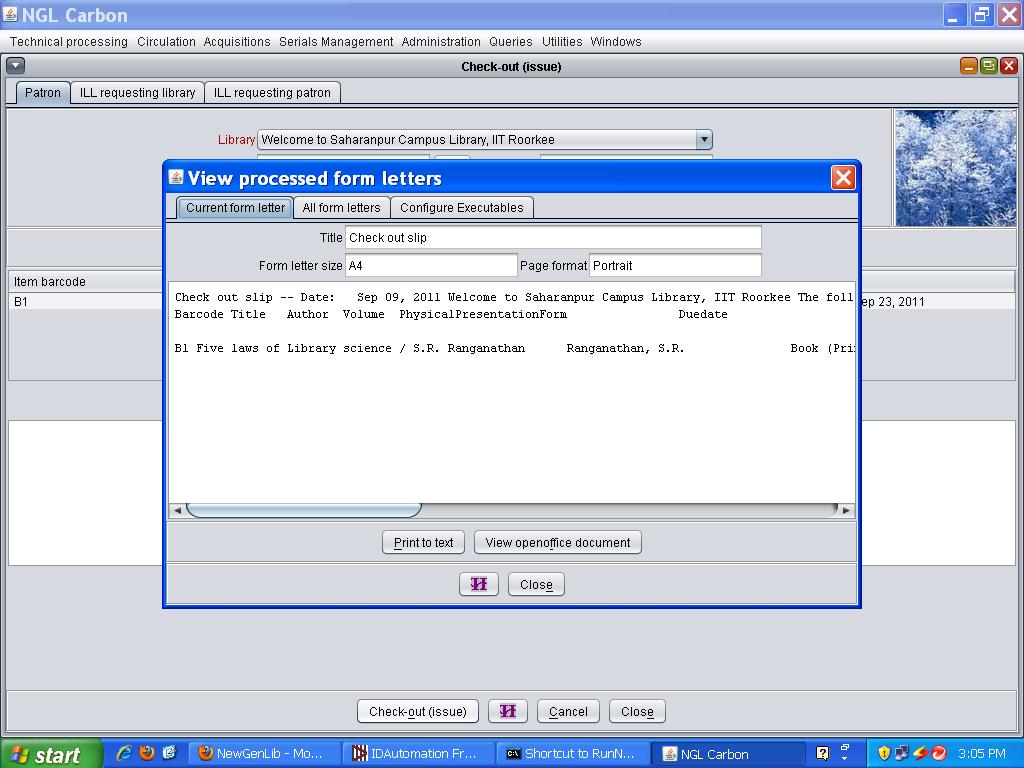Click the help icon beside Check-out button
This screenshot has width=1024, height=768.
(x=507, y=711)
